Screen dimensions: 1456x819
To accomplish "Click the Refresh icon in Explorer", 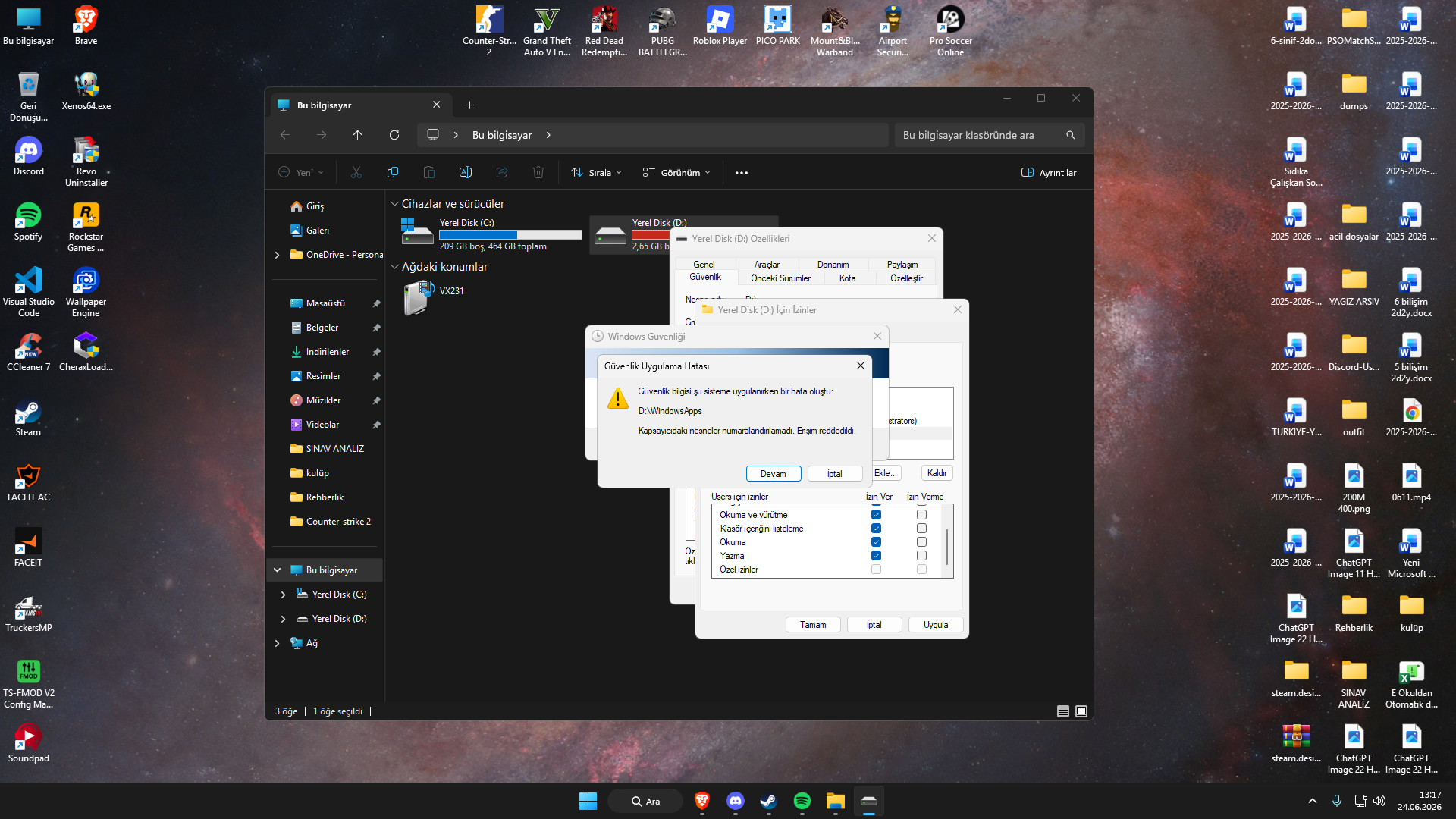I will tap(394, 135).
